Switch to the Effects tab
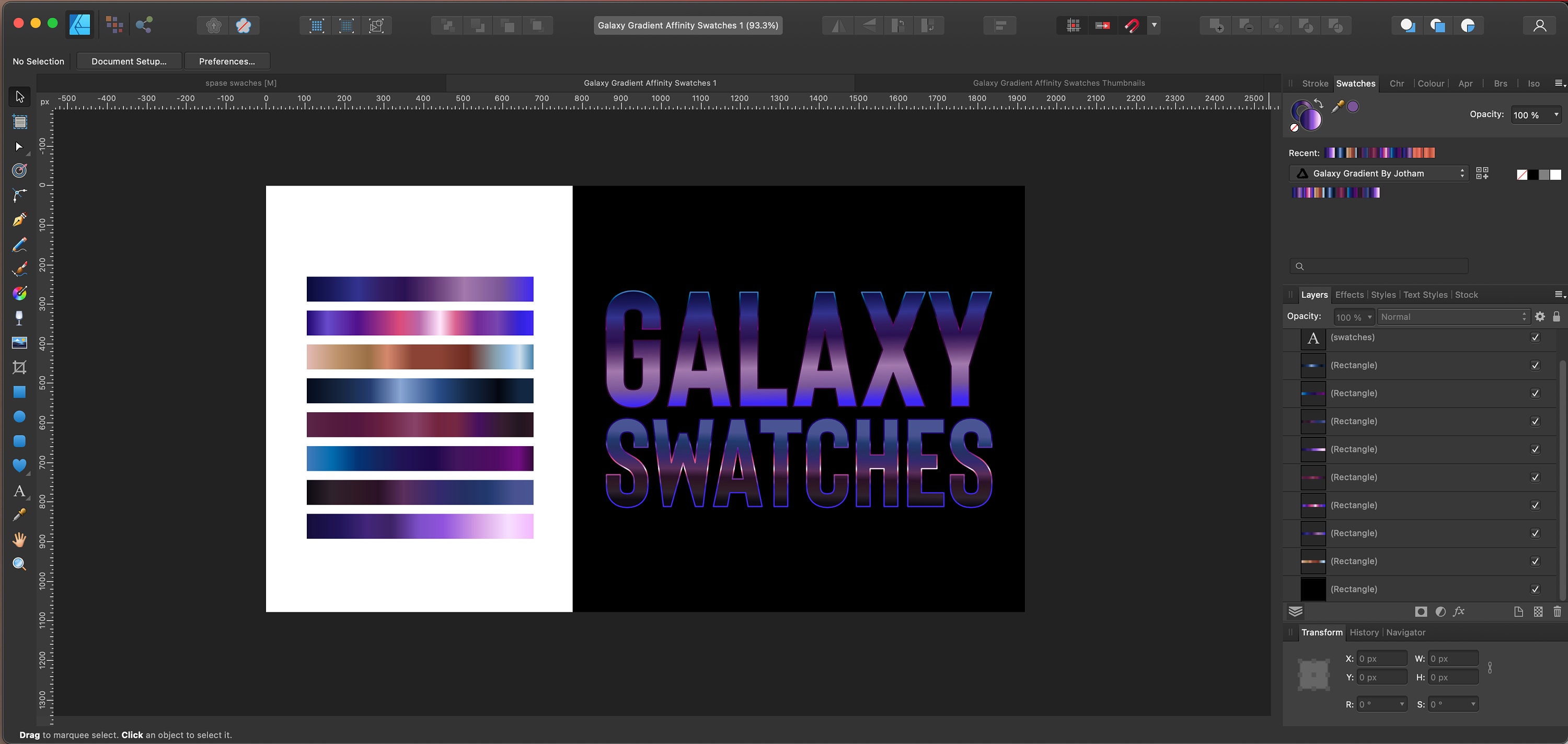 coord(1350,295)
